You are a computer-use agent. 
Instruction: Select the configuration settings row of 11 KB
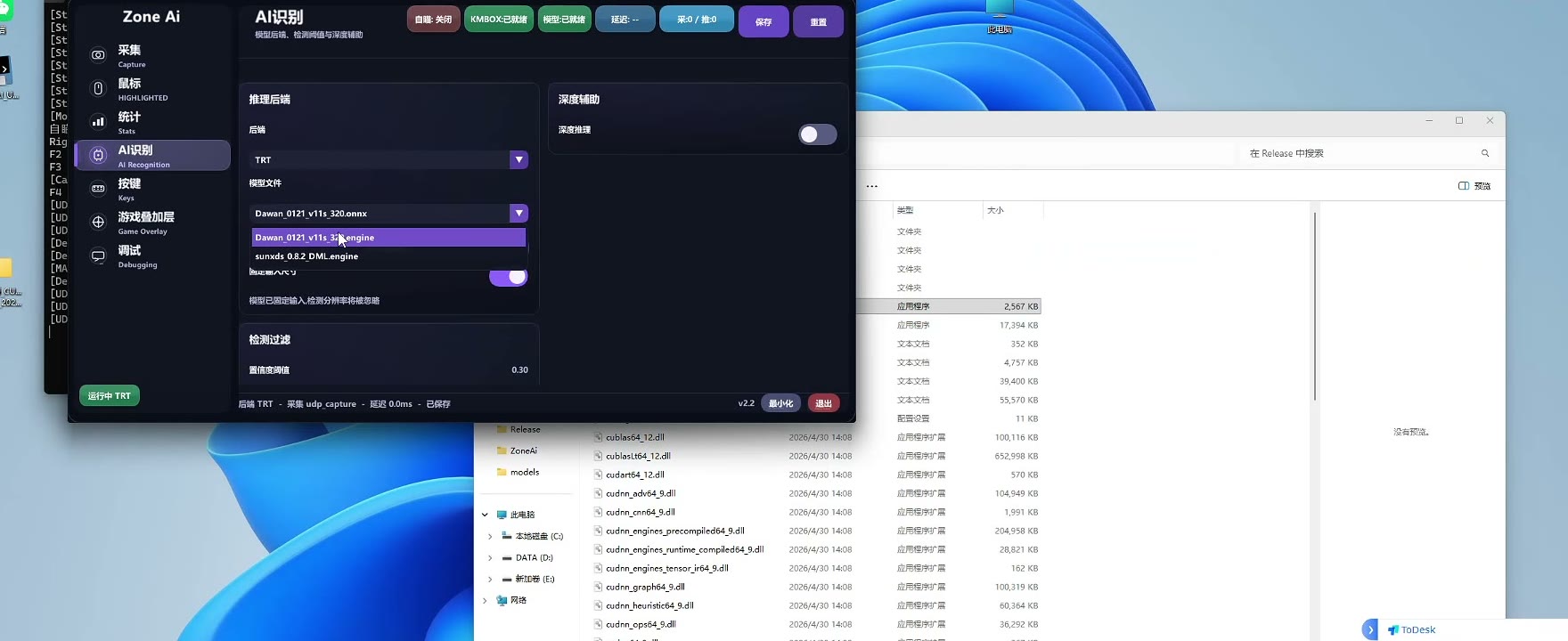tap(949, 418)
